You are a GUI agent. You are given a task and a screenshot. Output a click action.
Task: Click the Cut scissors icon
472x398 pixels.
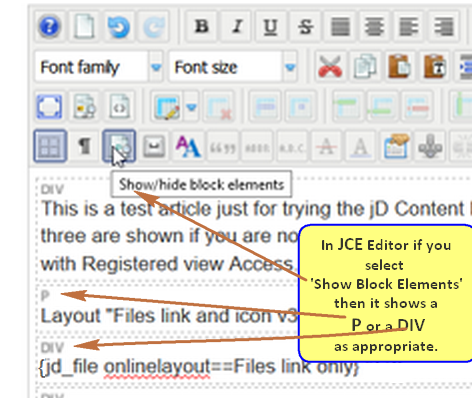[x=330, y=67]
